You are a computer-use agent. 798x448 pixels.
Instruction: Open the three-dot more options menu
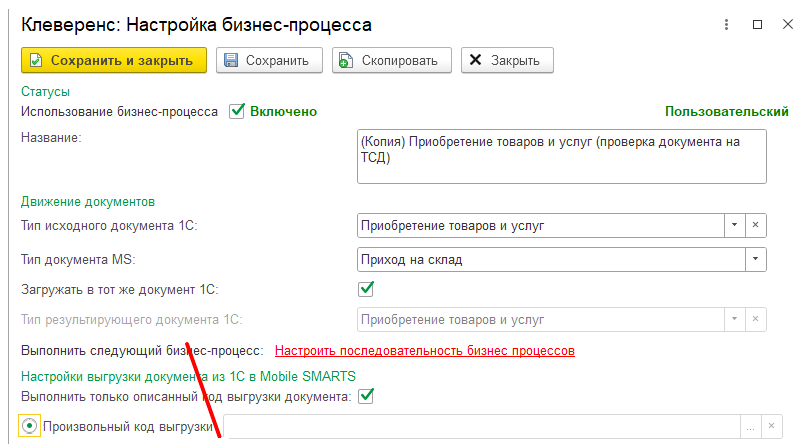[x=726, y=24]
